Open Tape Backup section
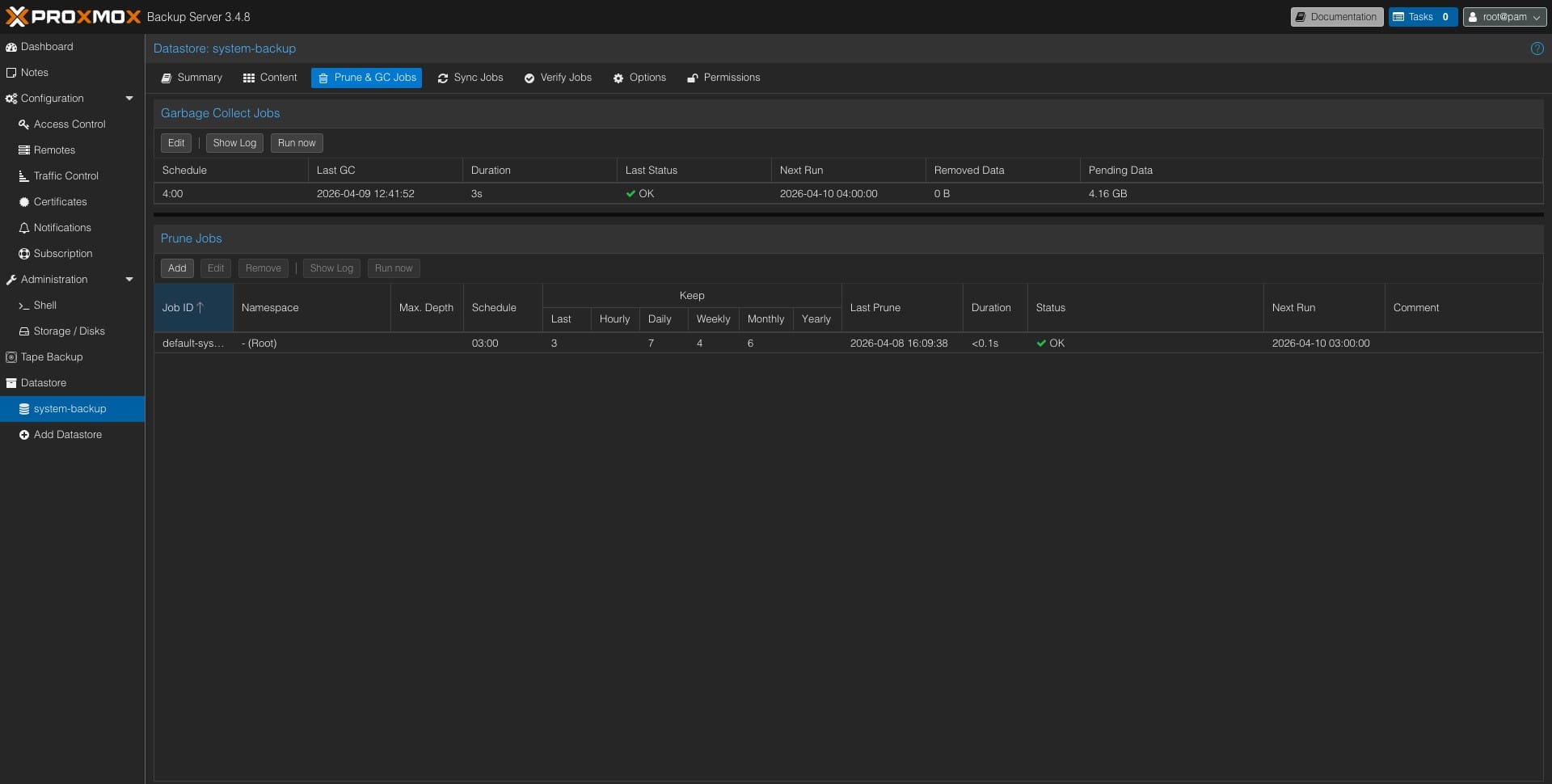 51,357
